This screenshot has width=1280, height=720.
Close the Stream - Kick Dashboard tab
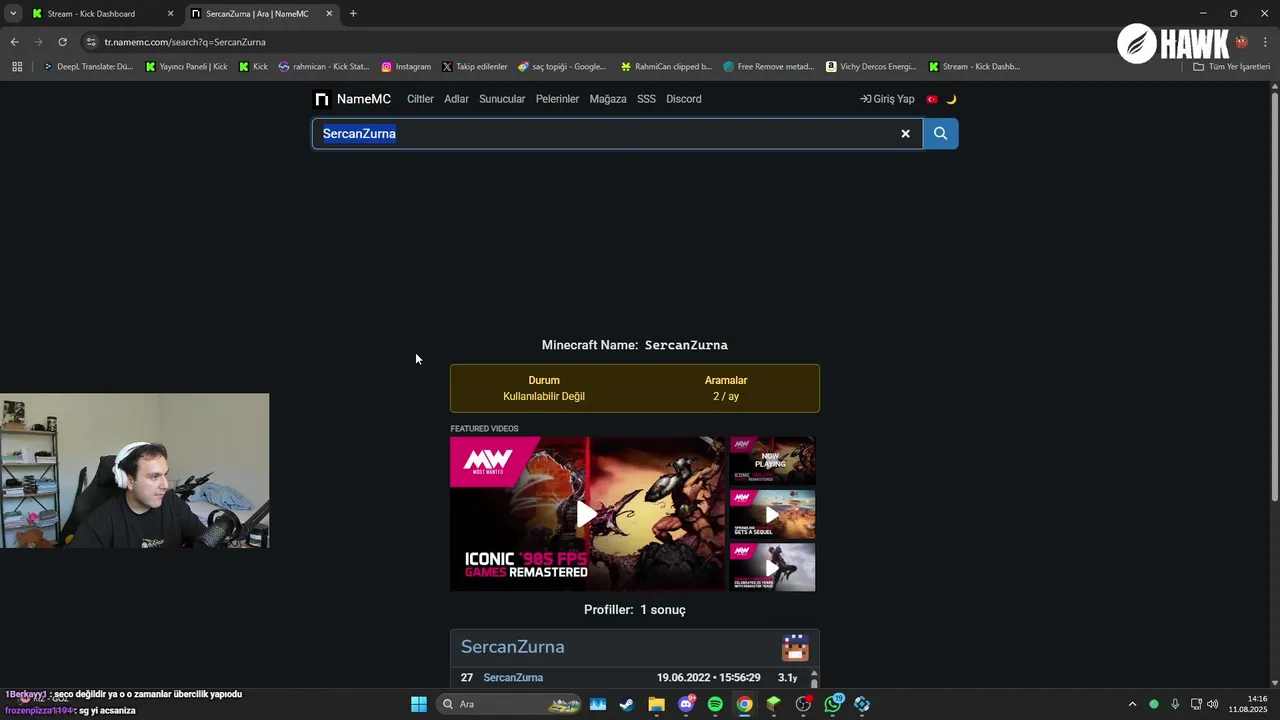tap(170, 14)
